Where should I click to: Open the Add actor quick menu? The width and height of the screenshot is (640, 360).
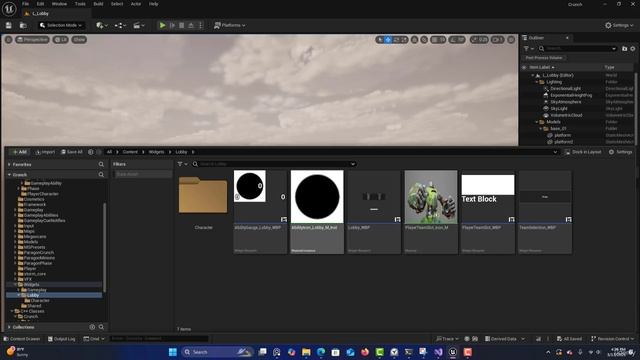[x=102, y=25]
